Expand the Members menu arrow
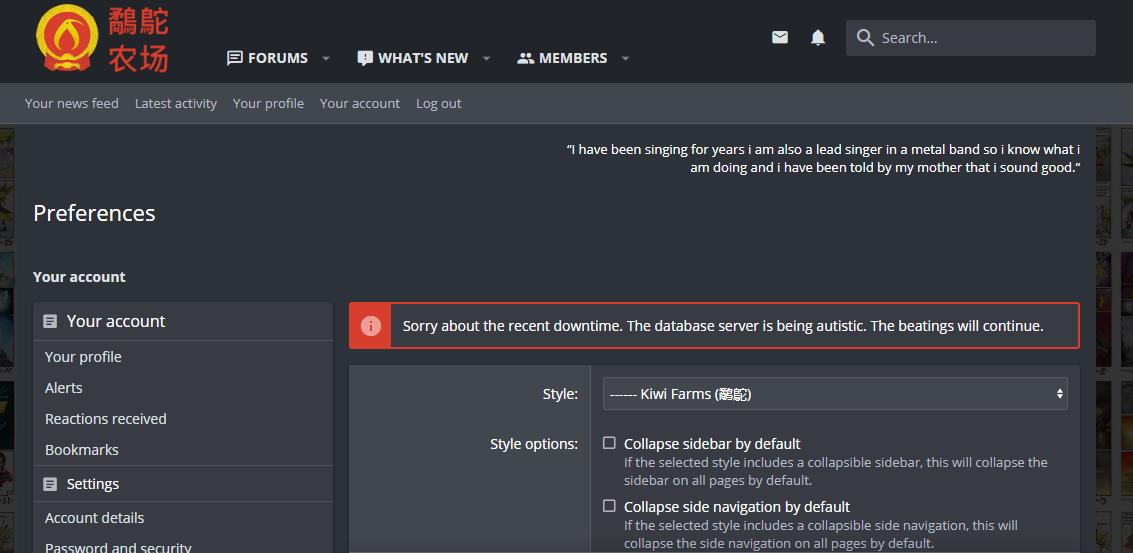The width and height of the screenshot is (1133, 553). (x=625, y=59)
